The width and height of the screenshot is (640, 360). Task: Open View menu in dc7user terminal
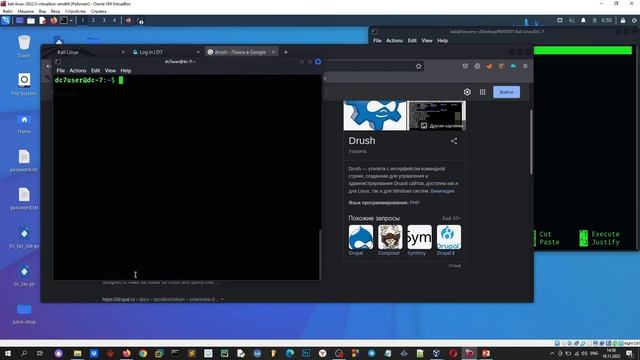click(110, 71)
